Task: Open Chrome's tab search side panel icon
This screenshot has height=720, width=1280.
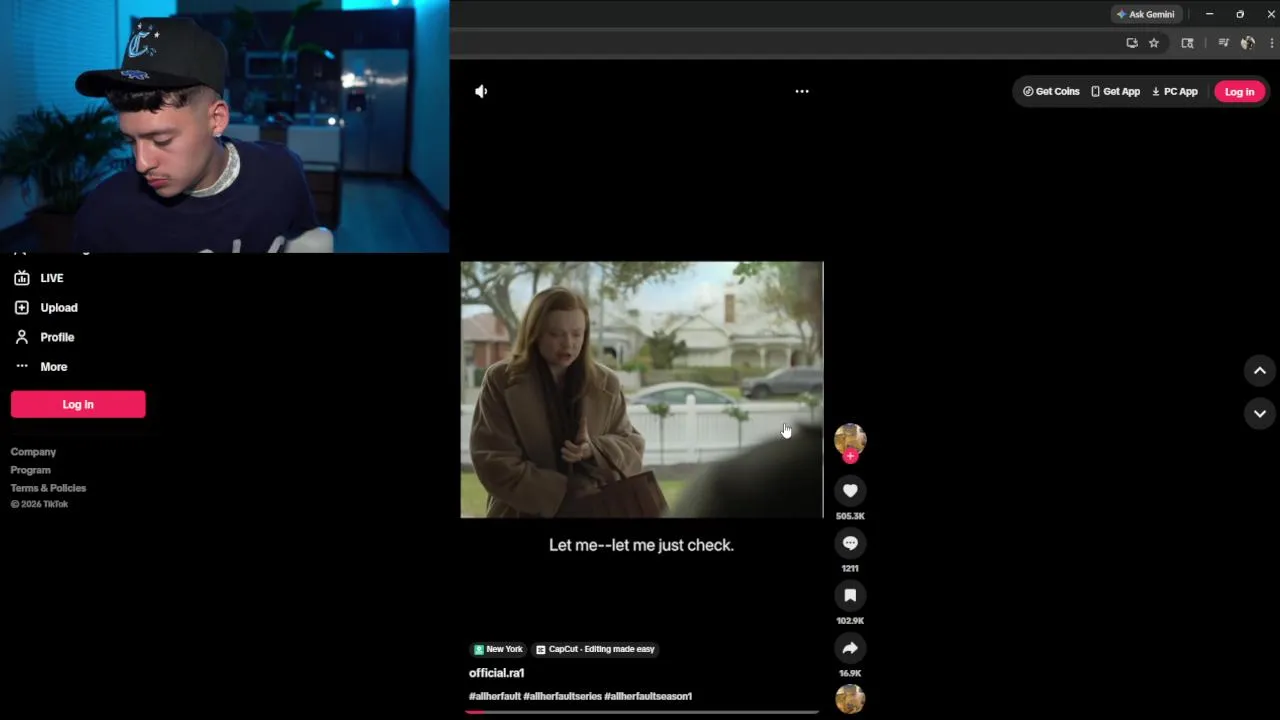Action: click(x=1187, y=43)
